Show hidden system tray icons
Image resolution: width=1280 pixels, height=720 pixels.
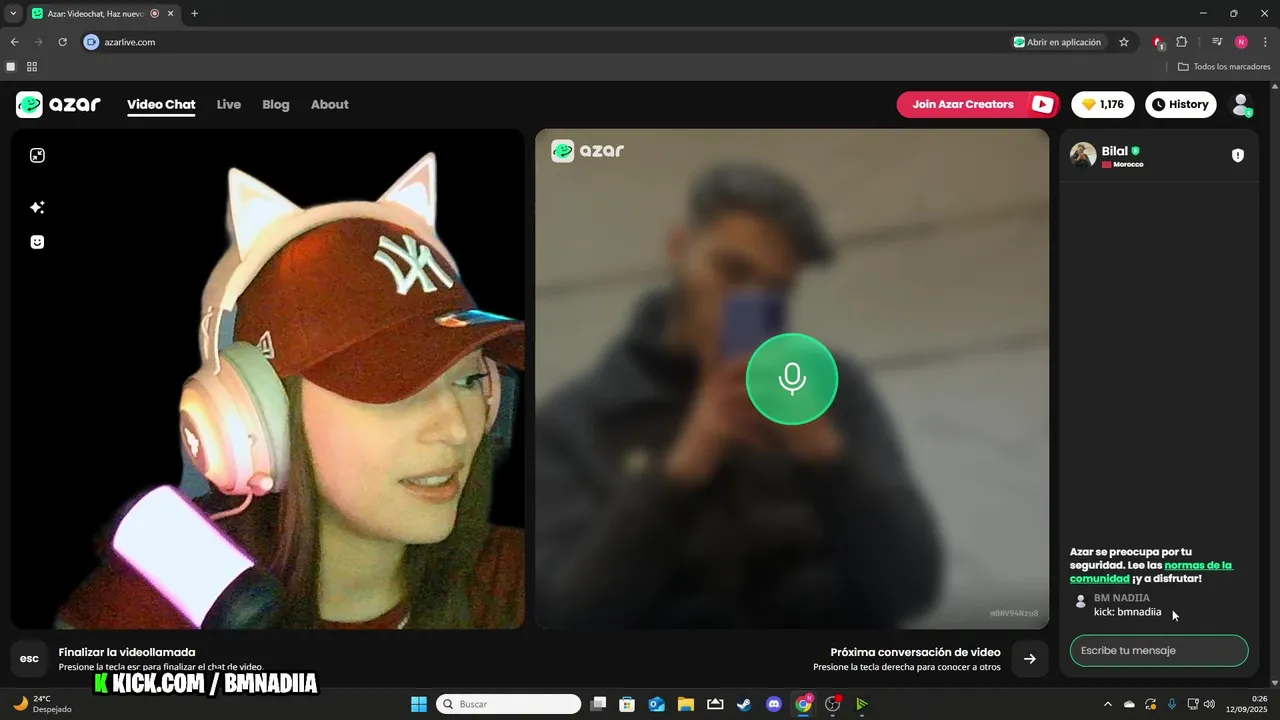(x=1107, y=704)
